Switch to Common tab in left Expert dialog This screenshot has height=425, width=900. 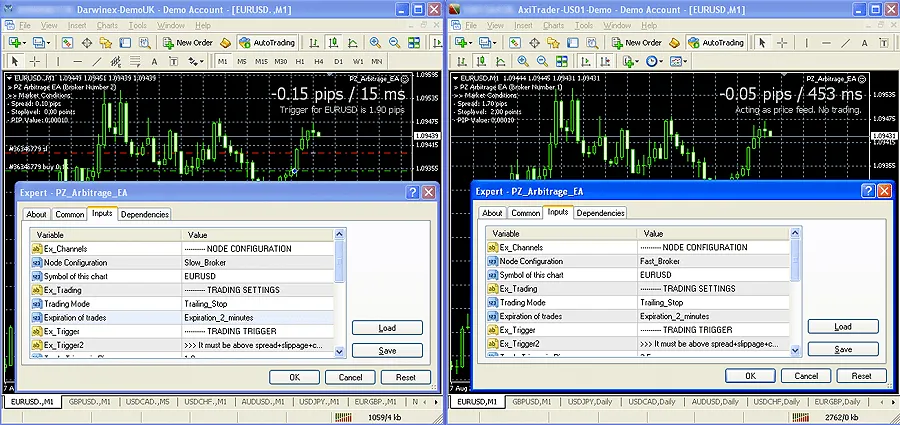[x=69, y=214]
